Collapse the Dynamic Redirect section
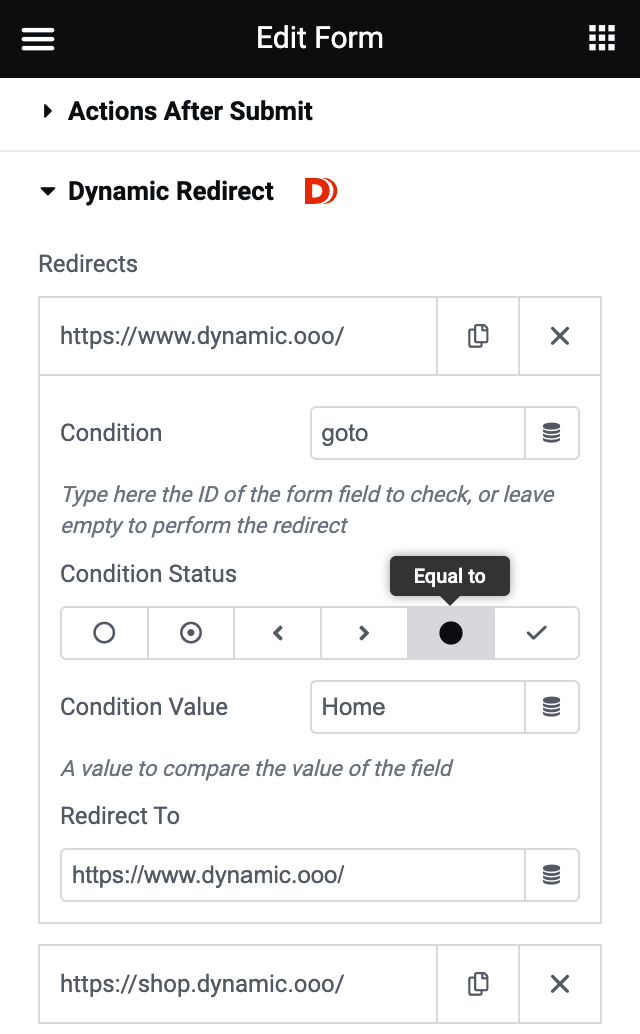Viewport: 640px width, 1034px height. click(x=170, y=191)
